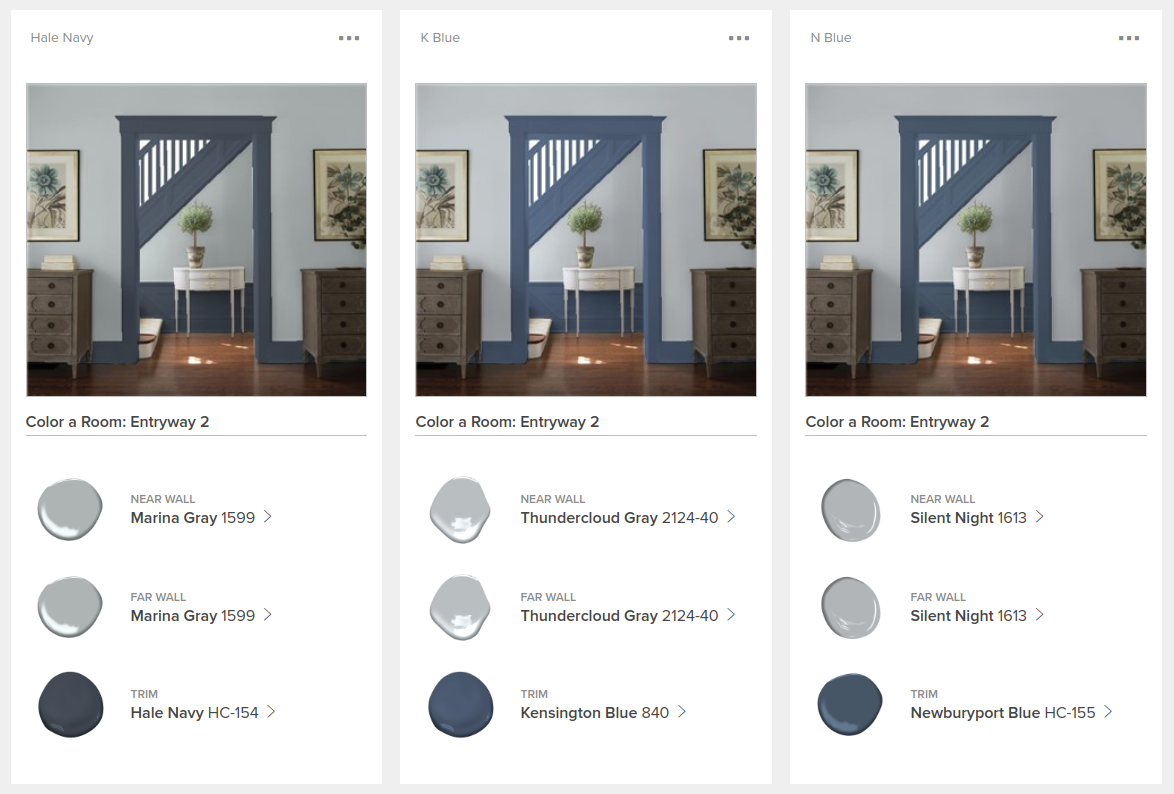Viewport: 1174px width, 794px height.
Task: Open the Thundercloud Gray 2124-40 far wall link
Action: click(x=619, y=616)
